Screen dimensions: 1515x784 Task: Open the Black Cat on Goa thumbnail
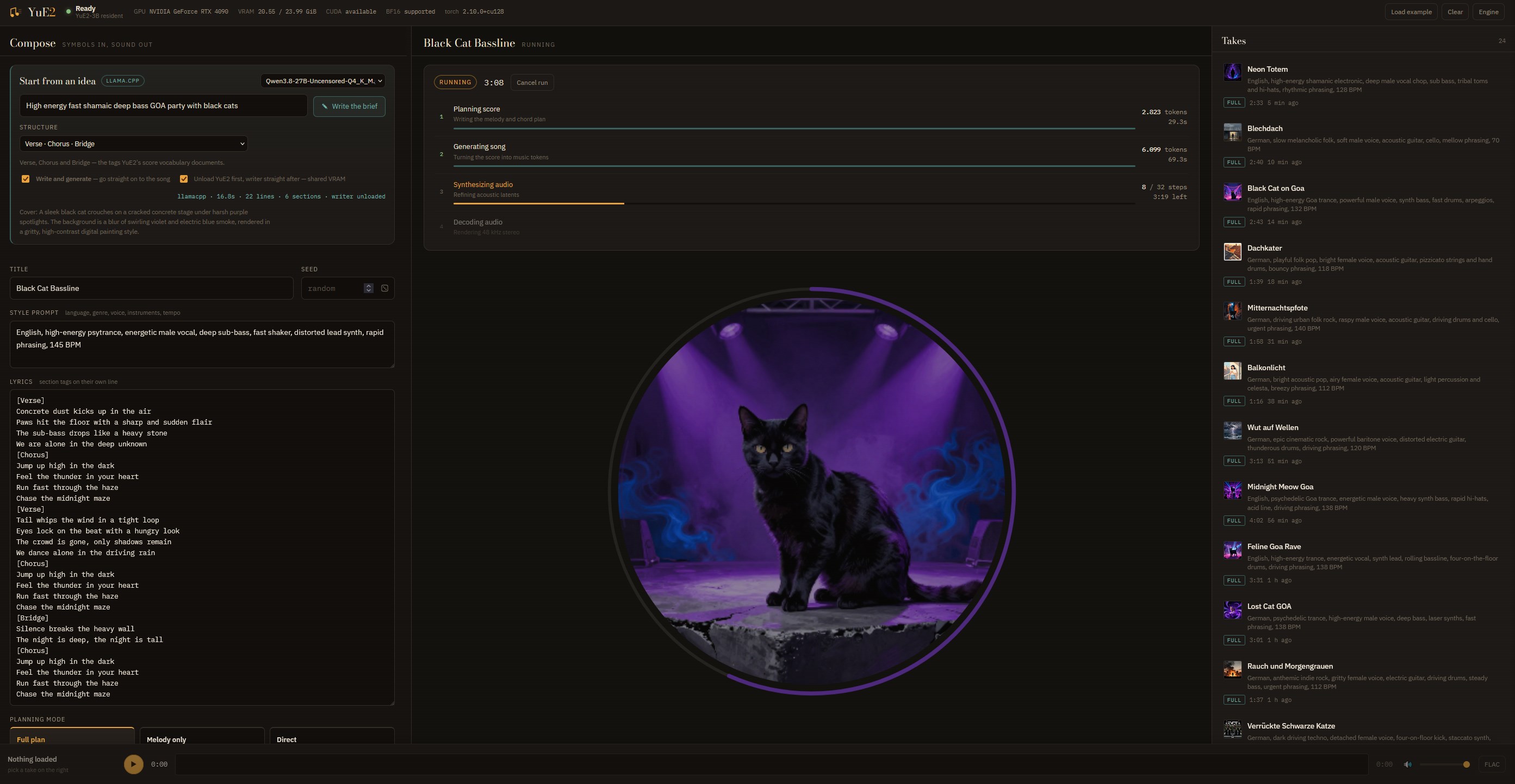(1232, 192)
